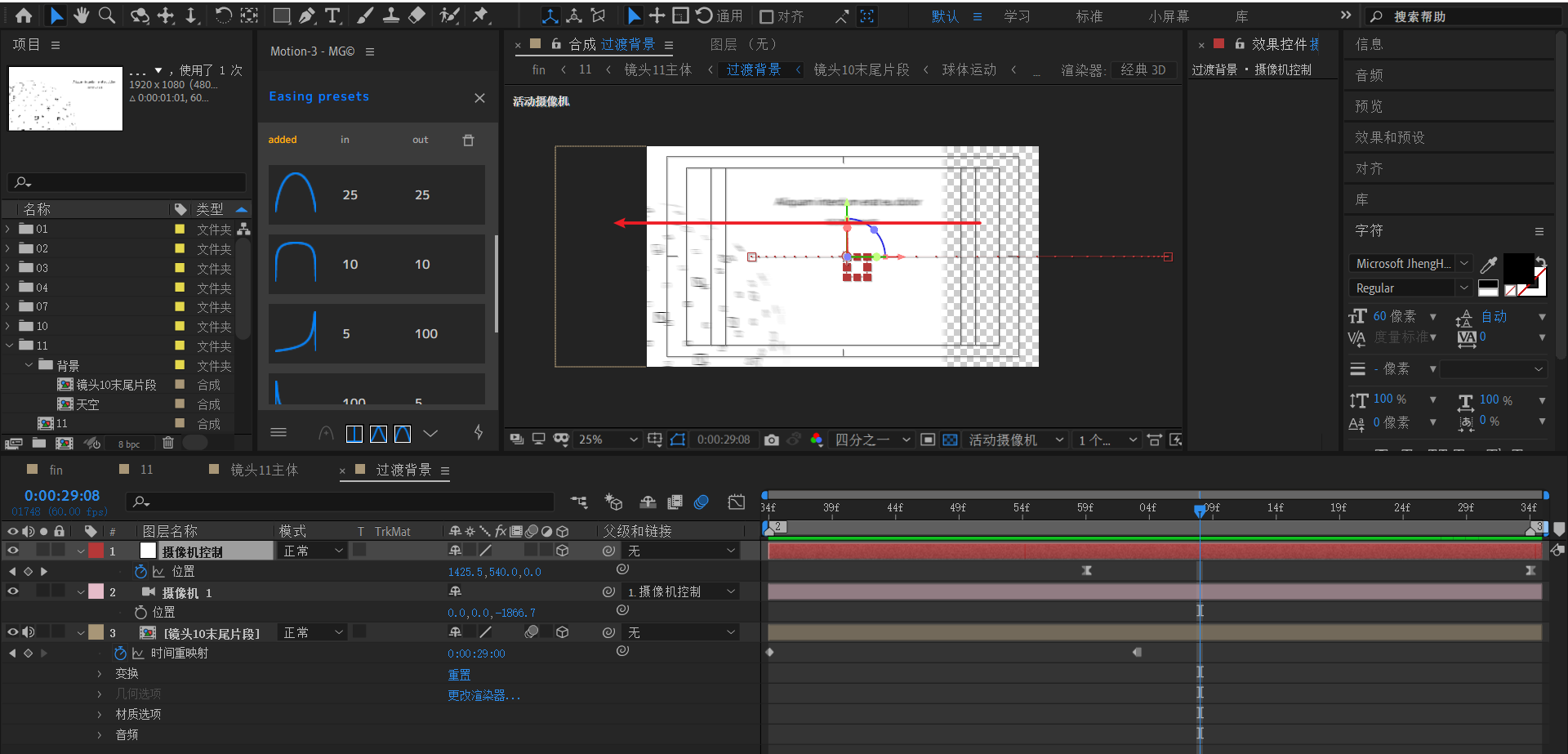
Task: Apply the 5 / 100 easing preset
Action: (x=376, y=333)
